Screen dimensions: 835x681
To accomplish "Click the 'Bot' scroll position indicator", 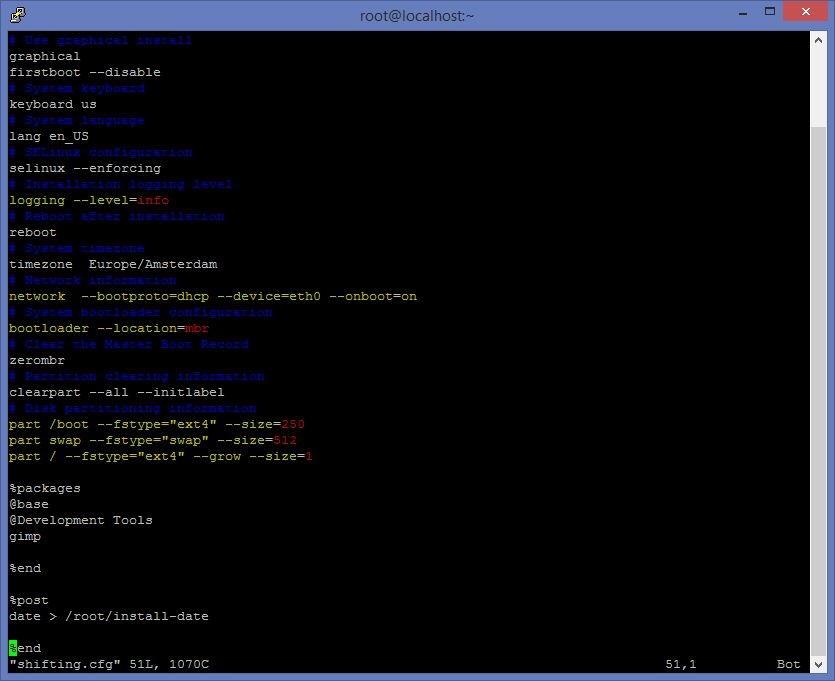I will 788,664.
